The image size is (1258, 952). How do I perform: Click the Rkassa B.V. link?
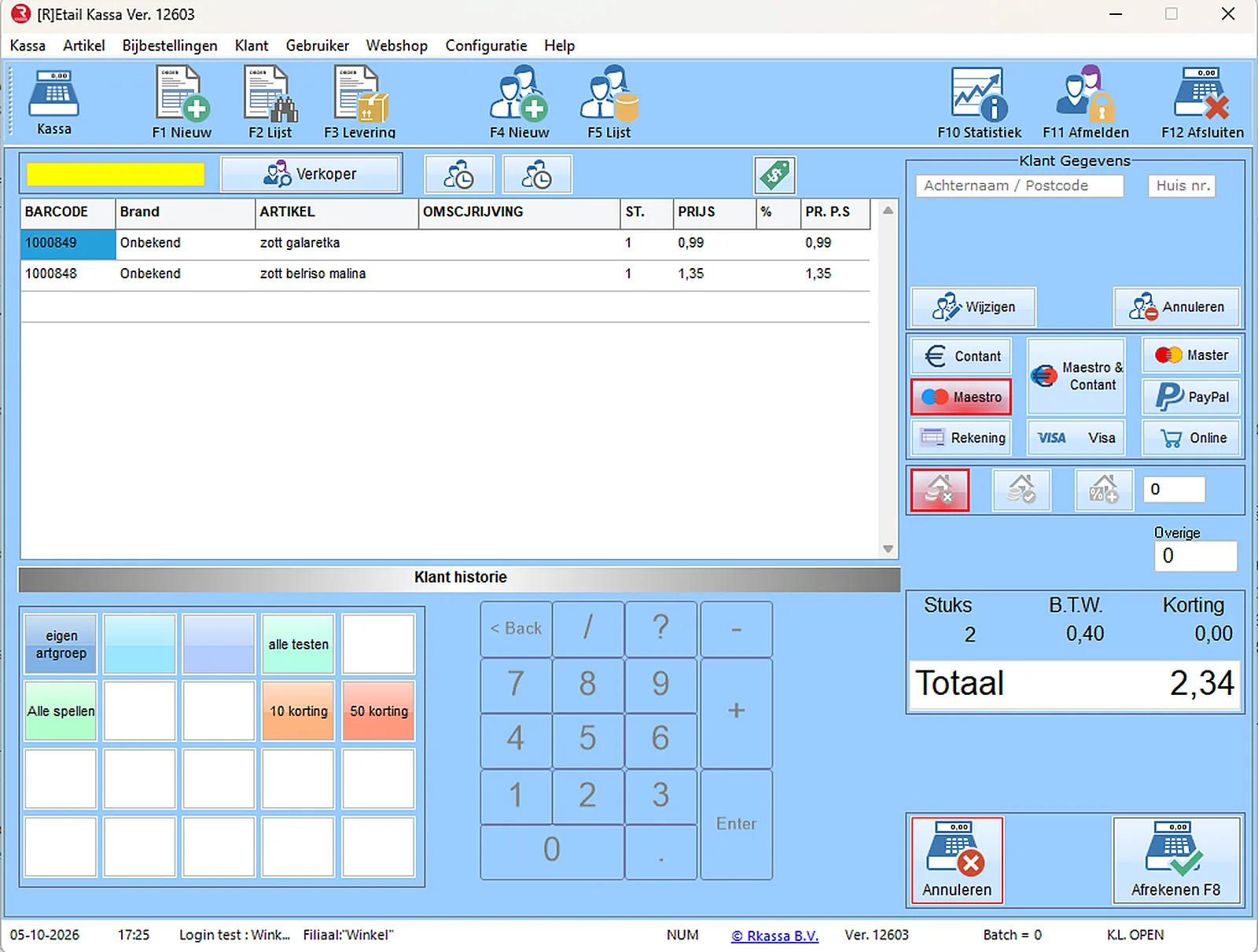[x=775, y=935]
